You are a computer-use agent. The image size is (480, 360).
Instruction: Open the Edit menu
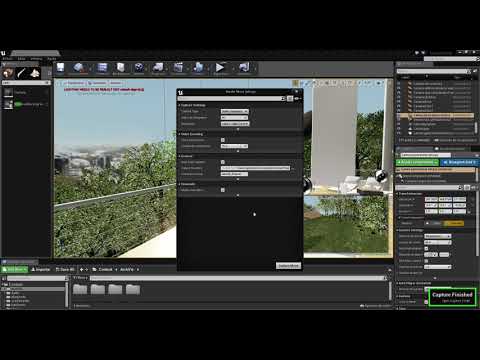tap(21, 59)
